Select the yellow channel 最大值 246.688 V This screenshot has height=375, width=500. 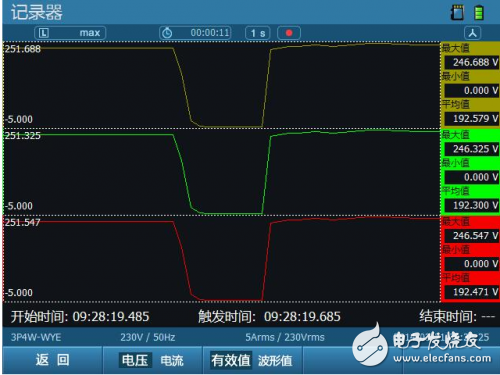(471, 62)
